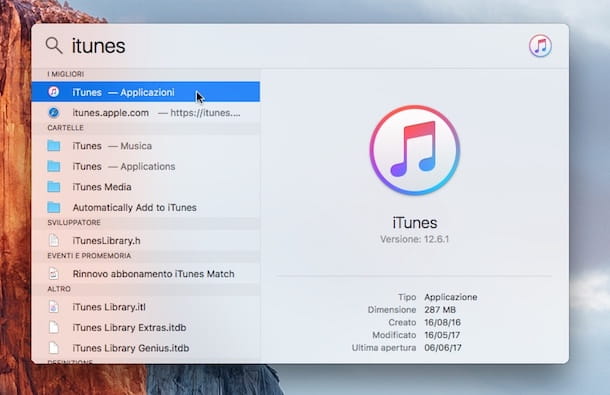Screen dimensions: 610x395
Task: Click the ALTRO section header
Action: coord(59,289)
